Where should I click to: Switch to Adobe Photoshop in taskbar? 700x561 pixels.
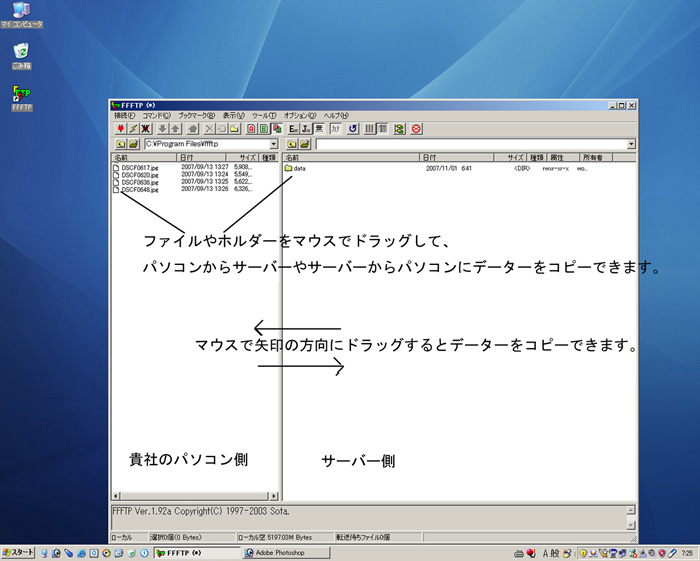click(x=286, y=553)
